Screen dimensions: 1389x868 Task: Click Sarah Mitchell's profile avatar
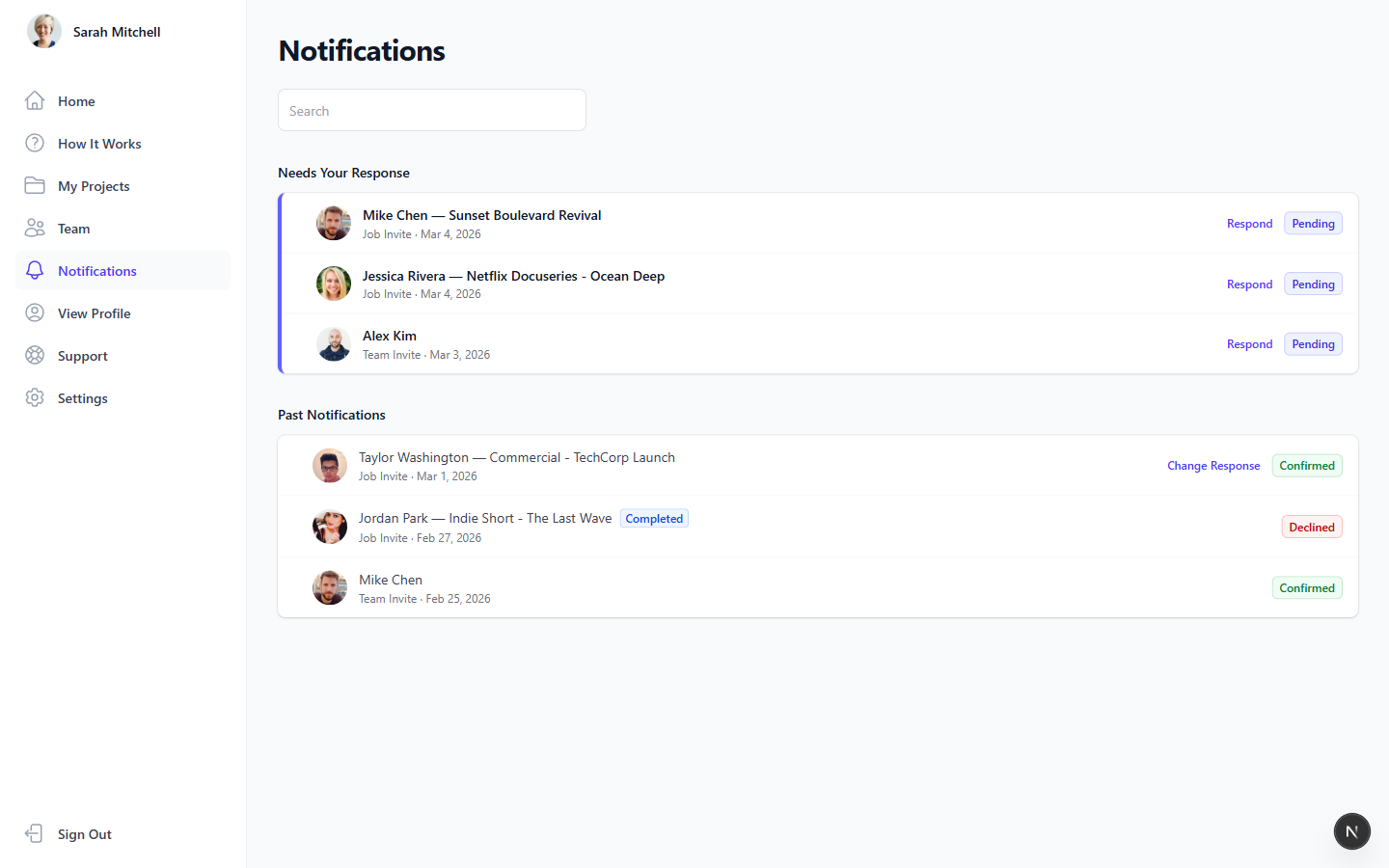click(43, 31)
